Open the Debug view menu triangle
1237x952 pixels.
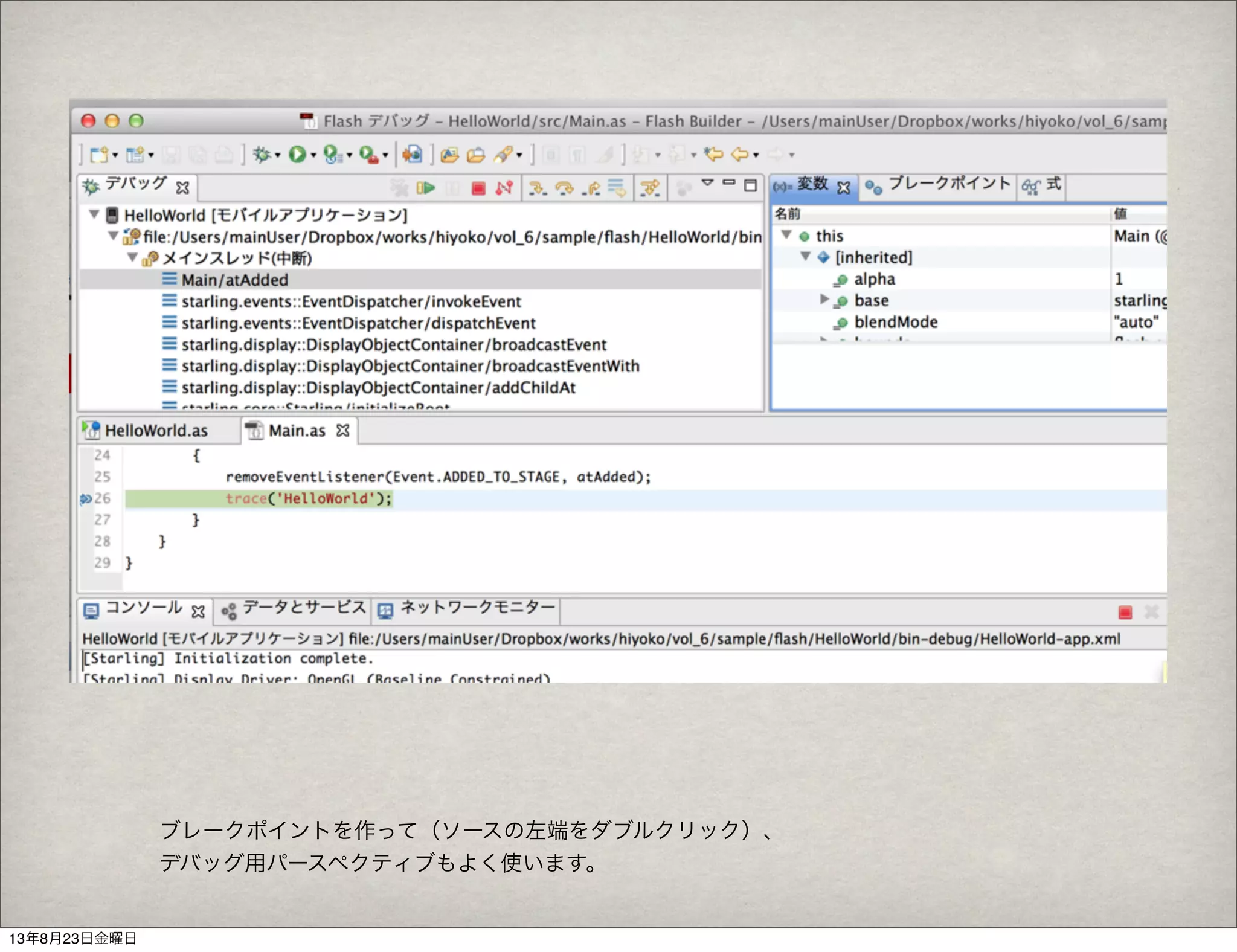point(707,182)
